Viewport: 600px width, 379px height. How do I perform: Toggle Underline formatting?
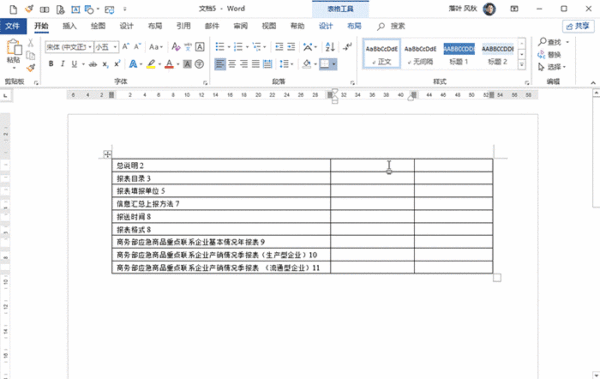[x=74, y=64]
